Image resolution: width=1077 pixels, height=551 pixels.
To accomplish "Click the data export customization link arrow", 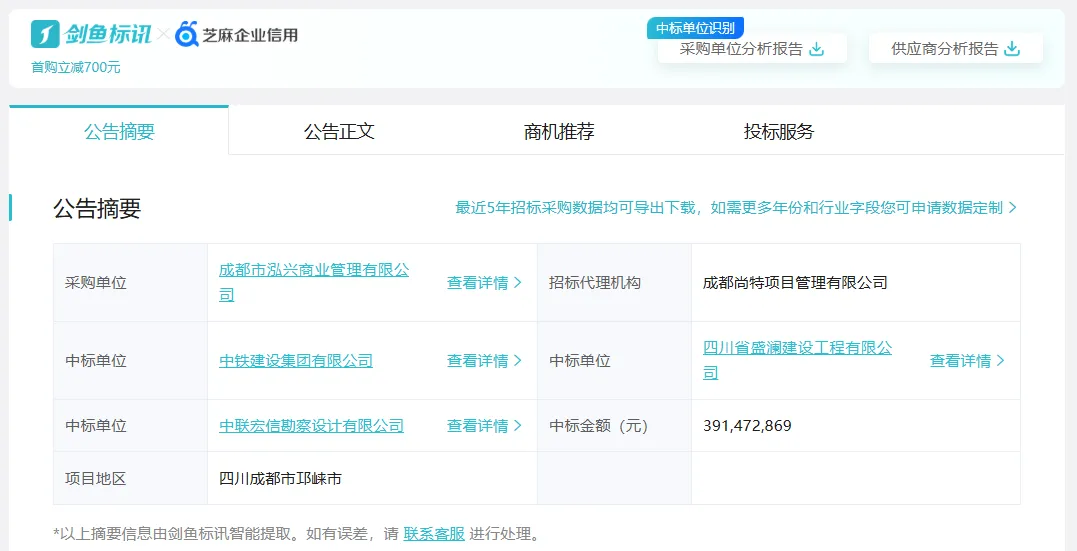I will 1012,208.
